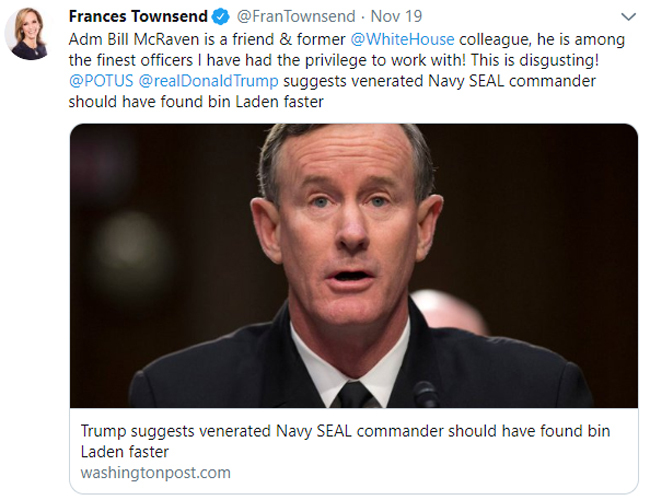Image resolution: width=650 pixels, height=500 pixels.
Task: Open the tweet options caret menu
Action: [627, 17]
